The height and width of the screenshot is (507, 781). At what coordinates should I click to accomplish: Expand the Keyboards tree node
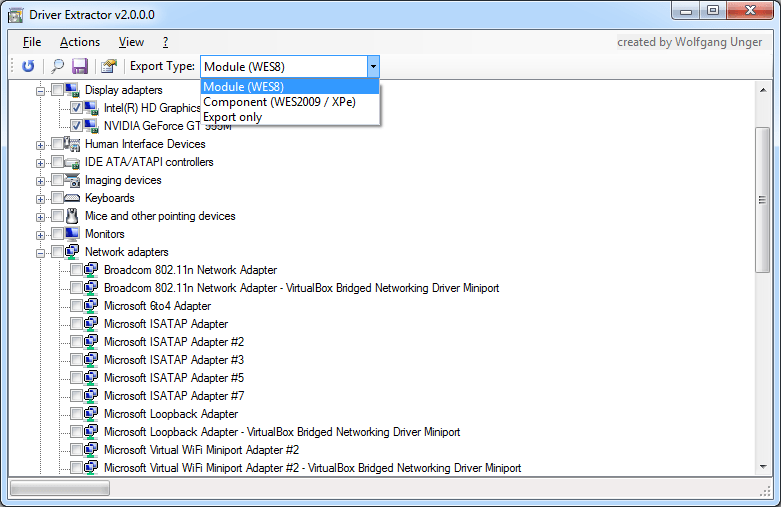tap(40, 199)
